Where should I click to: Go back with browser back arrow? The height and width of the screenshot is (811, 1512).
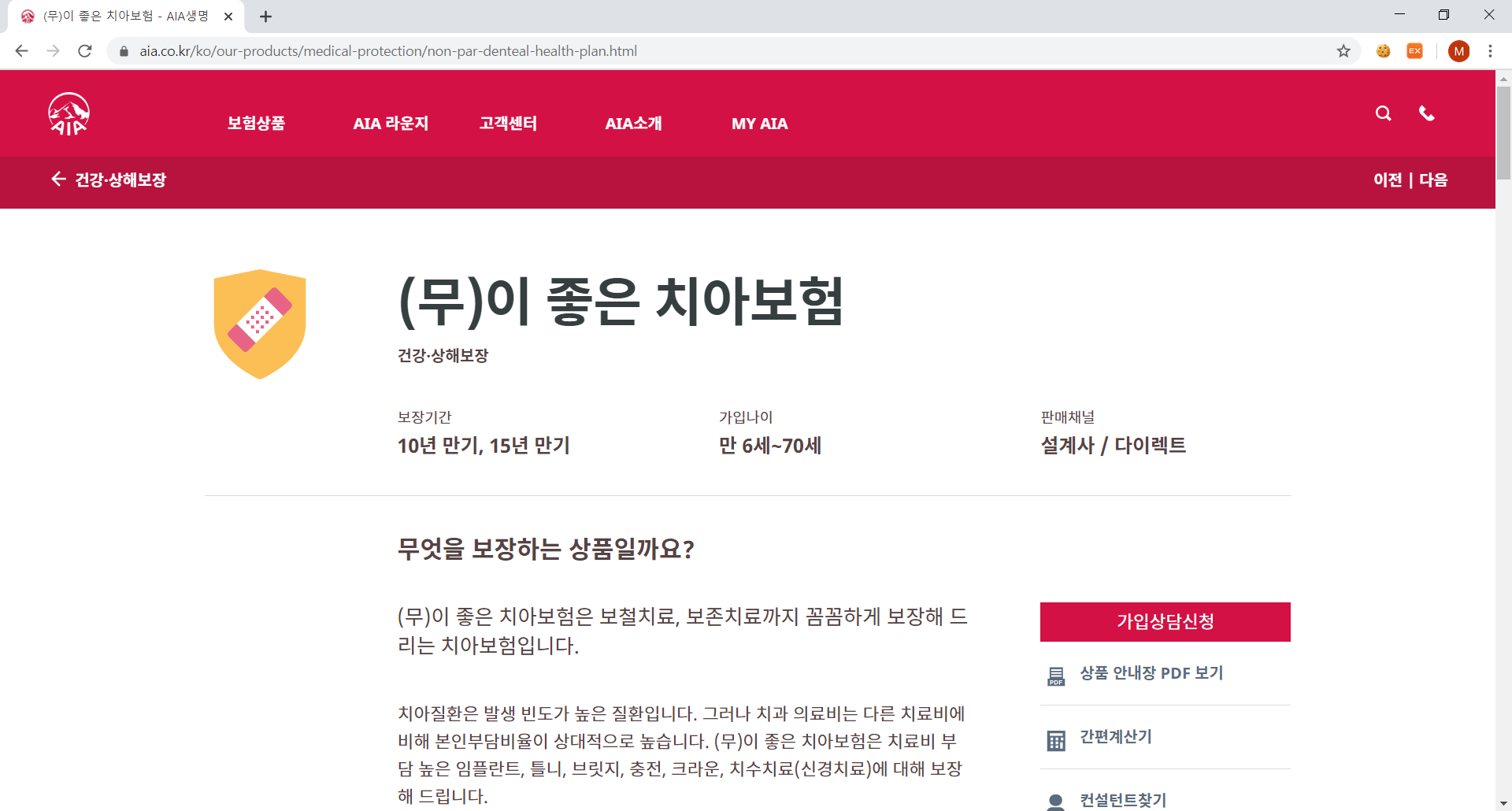pos(22,51)
